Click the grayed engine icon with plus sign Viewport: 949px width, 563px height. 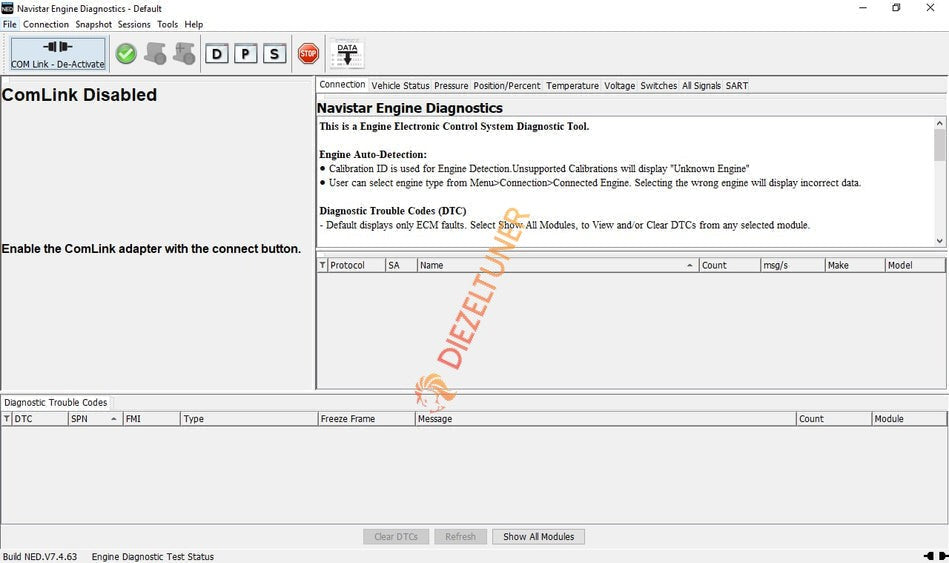click(184, 54)
